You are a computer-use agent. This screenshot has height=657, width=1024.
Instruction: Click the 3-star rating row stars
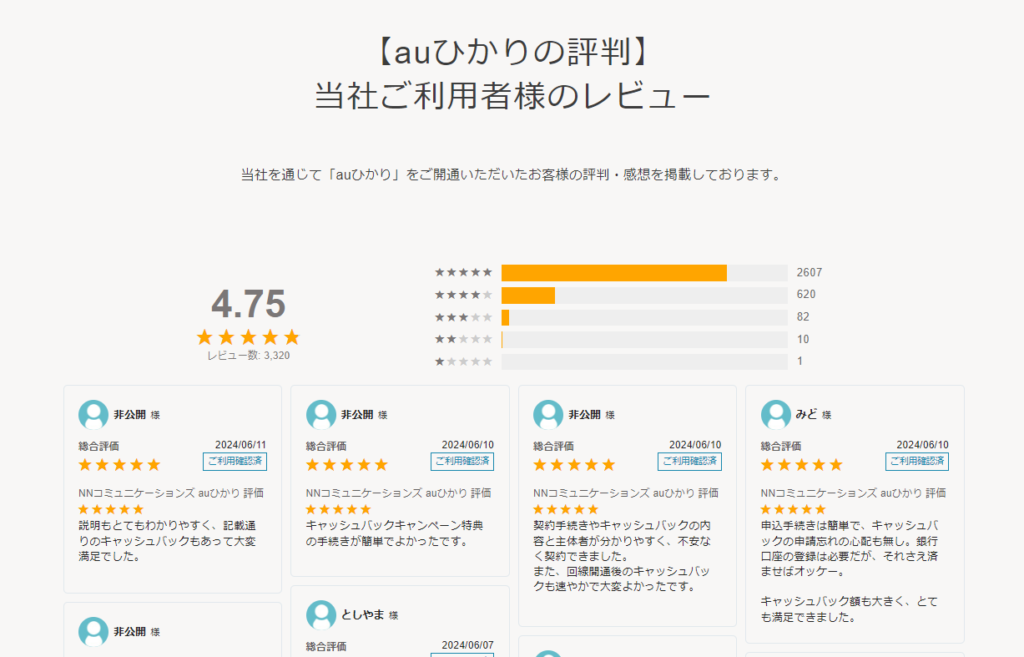pos(464,317)
